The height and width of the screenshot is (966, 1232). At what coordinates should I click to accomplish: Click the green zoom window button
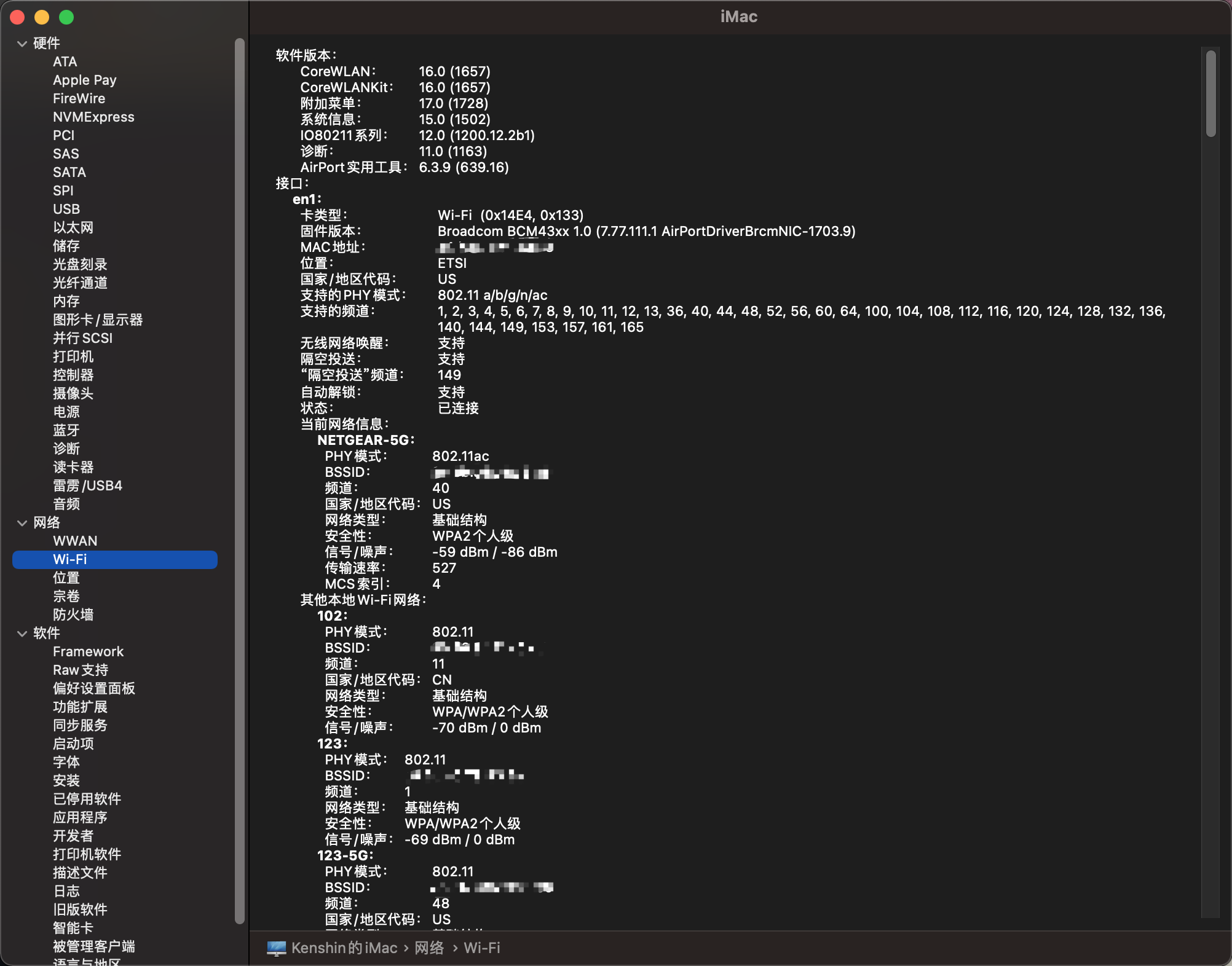[66, 17]
